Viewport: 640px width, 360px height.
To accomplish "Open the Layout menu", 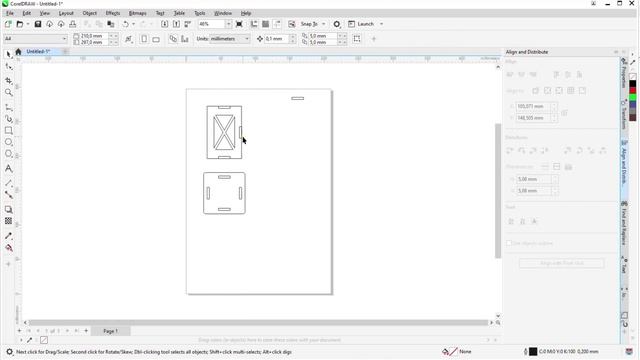I will tap(66, 13).
